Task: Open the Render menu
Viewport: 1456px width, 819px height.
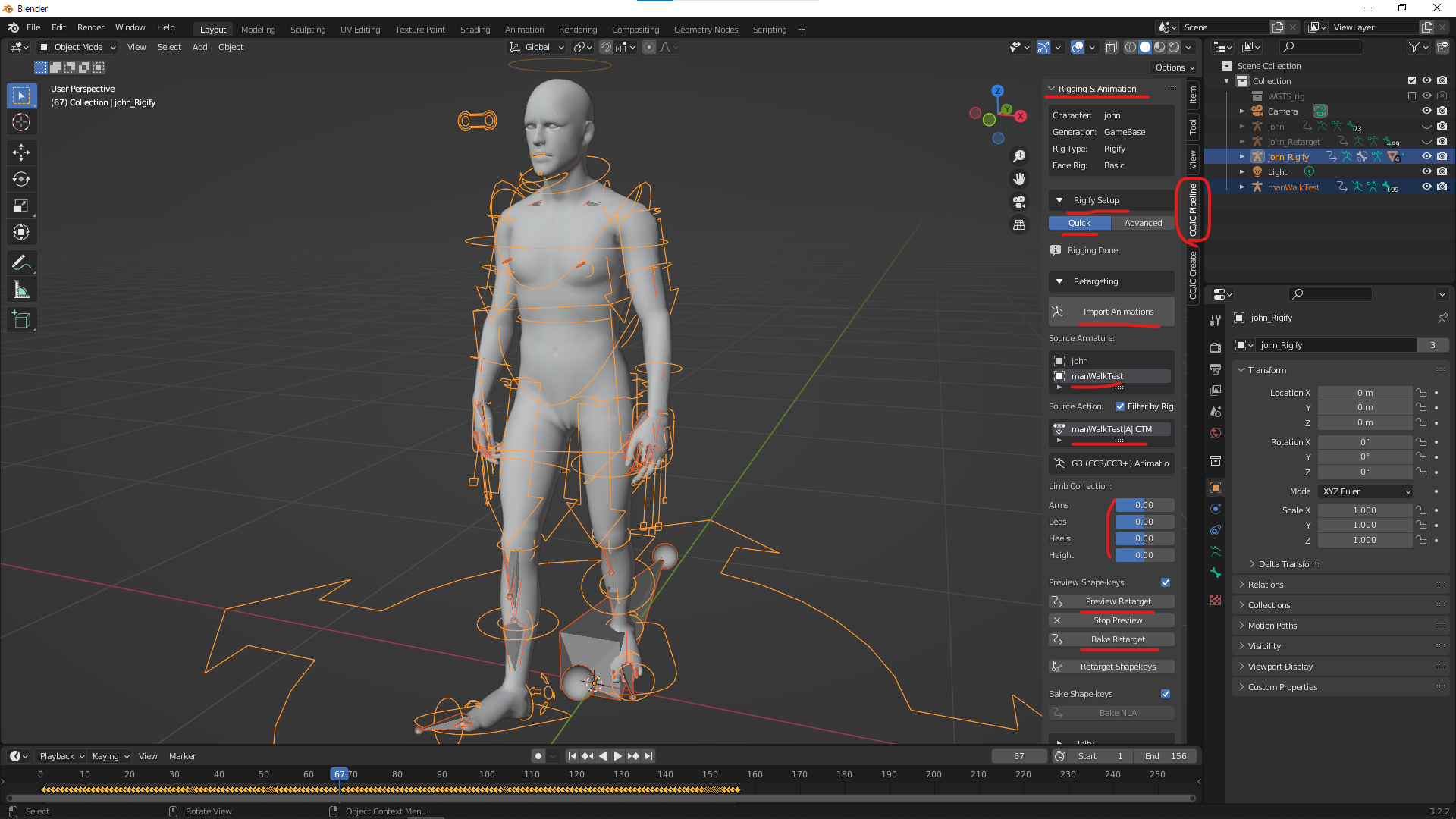Action: pyautogui.click(x=90, y=27)
